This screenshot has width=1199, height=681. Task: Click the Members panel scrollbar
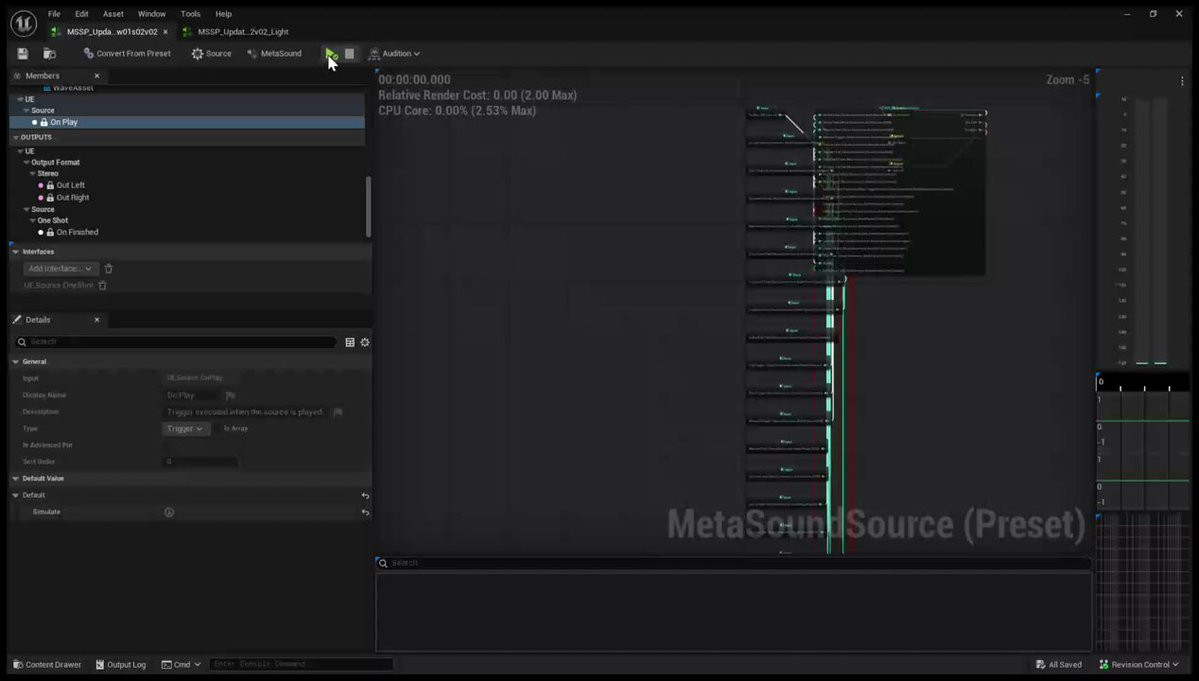coord(368,206)
